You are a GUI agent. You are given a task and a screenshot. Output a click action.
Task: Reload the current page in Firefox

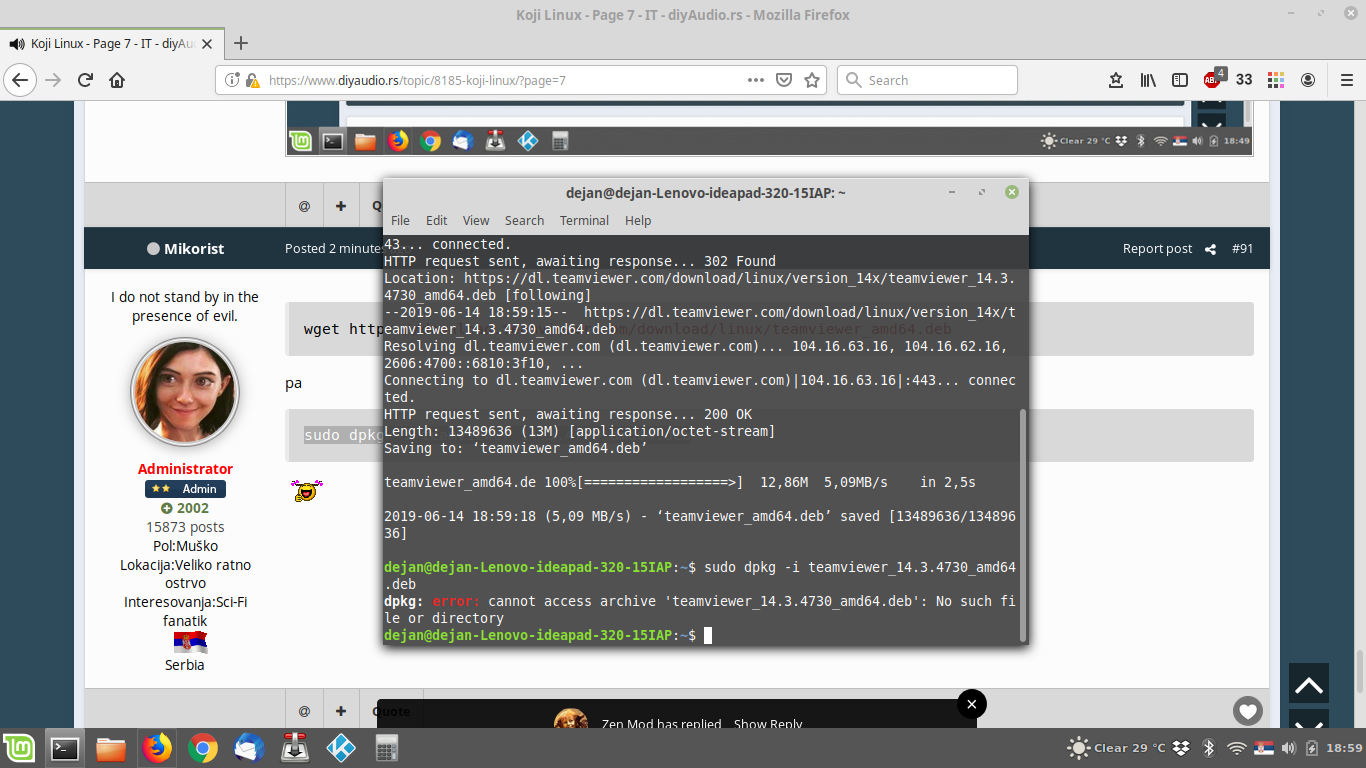(x=85, y=80)
